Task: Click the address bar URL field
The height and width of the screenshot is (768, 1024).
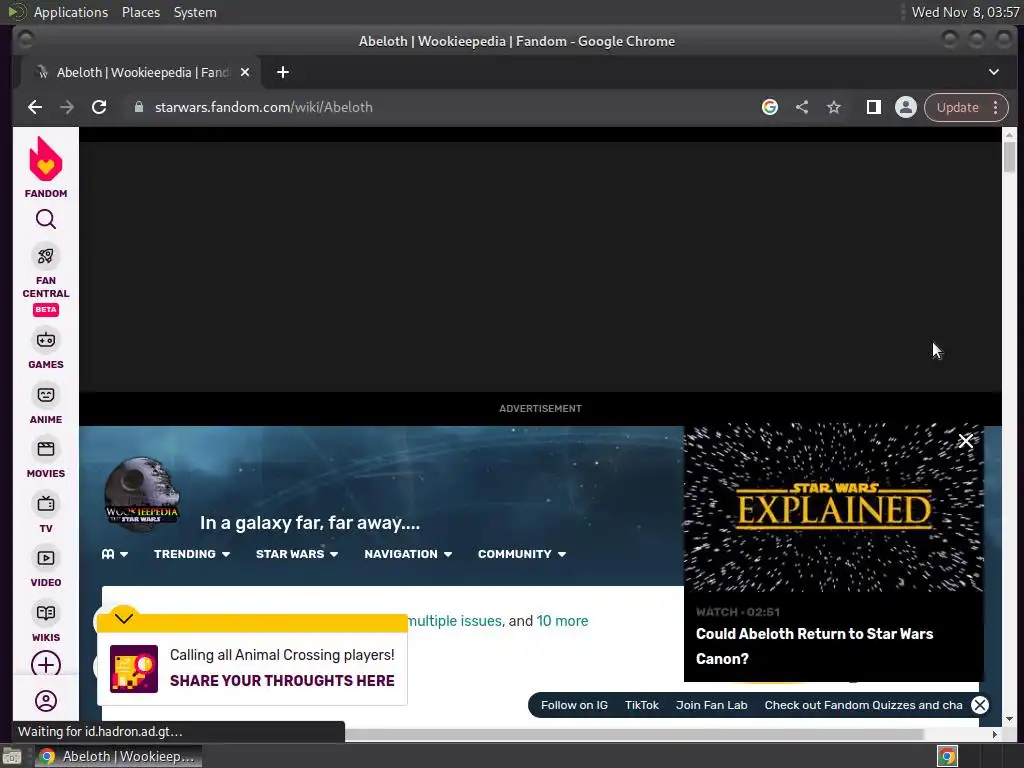Action: tap(444, 107)
